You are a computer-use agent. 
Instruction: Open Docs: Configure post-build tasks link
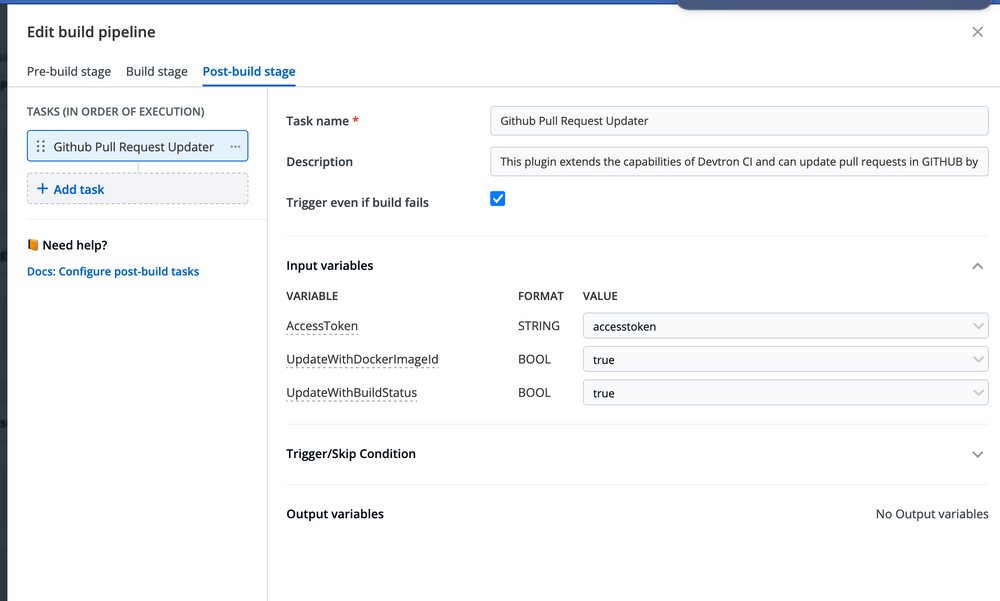click(113, 271)
